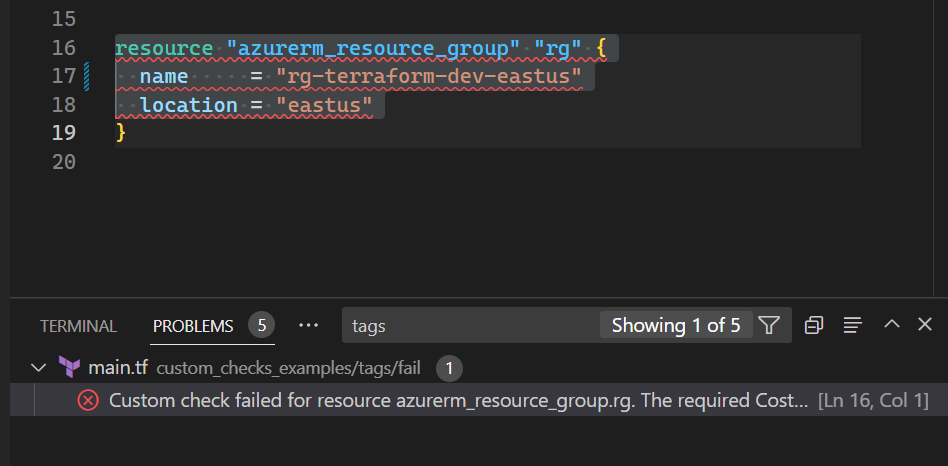Click line number 17 in the gutter

[x=63, y=76]
